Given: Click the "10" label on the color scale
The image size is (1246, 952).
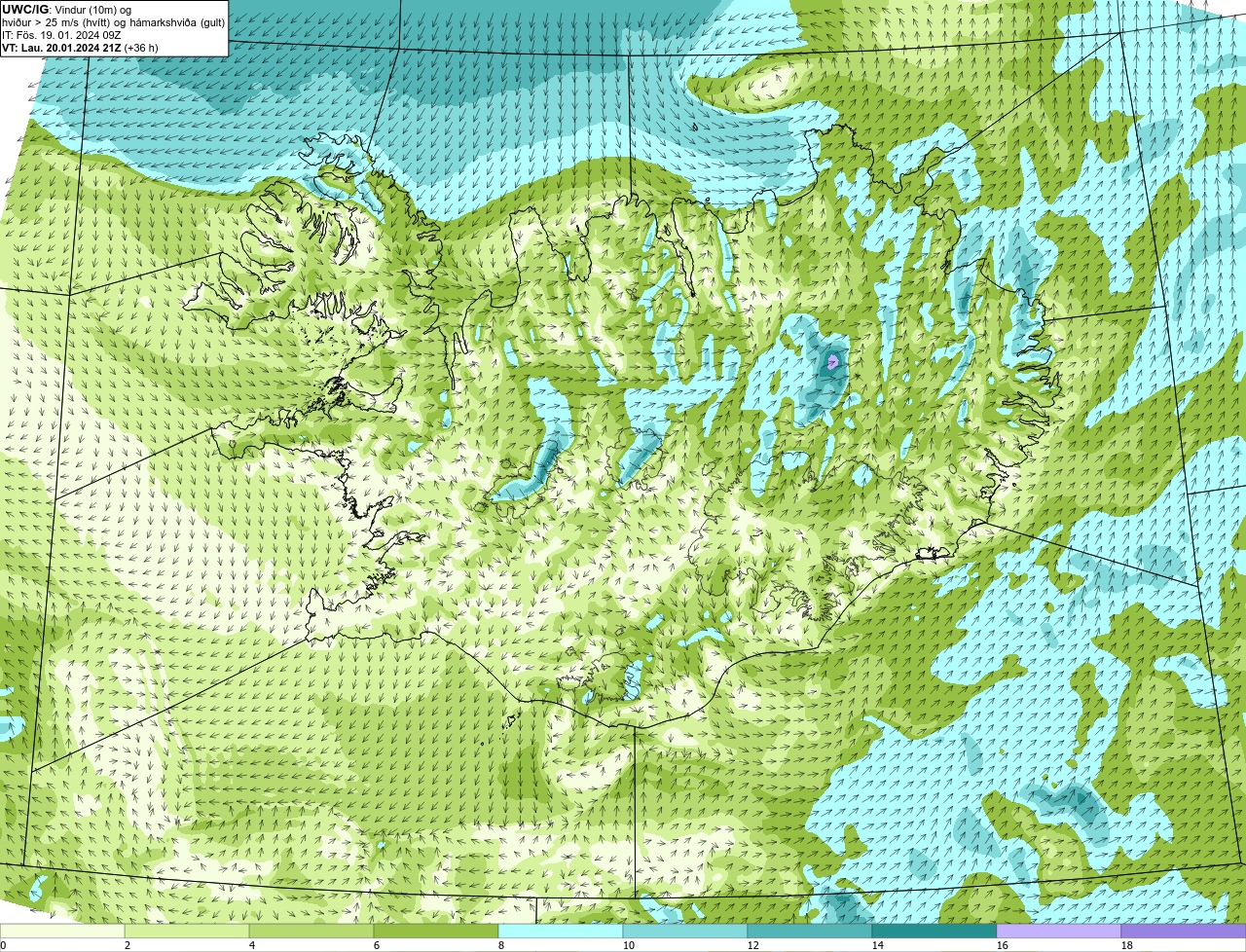Looking at the screenshot, I should tap(629, 945).
